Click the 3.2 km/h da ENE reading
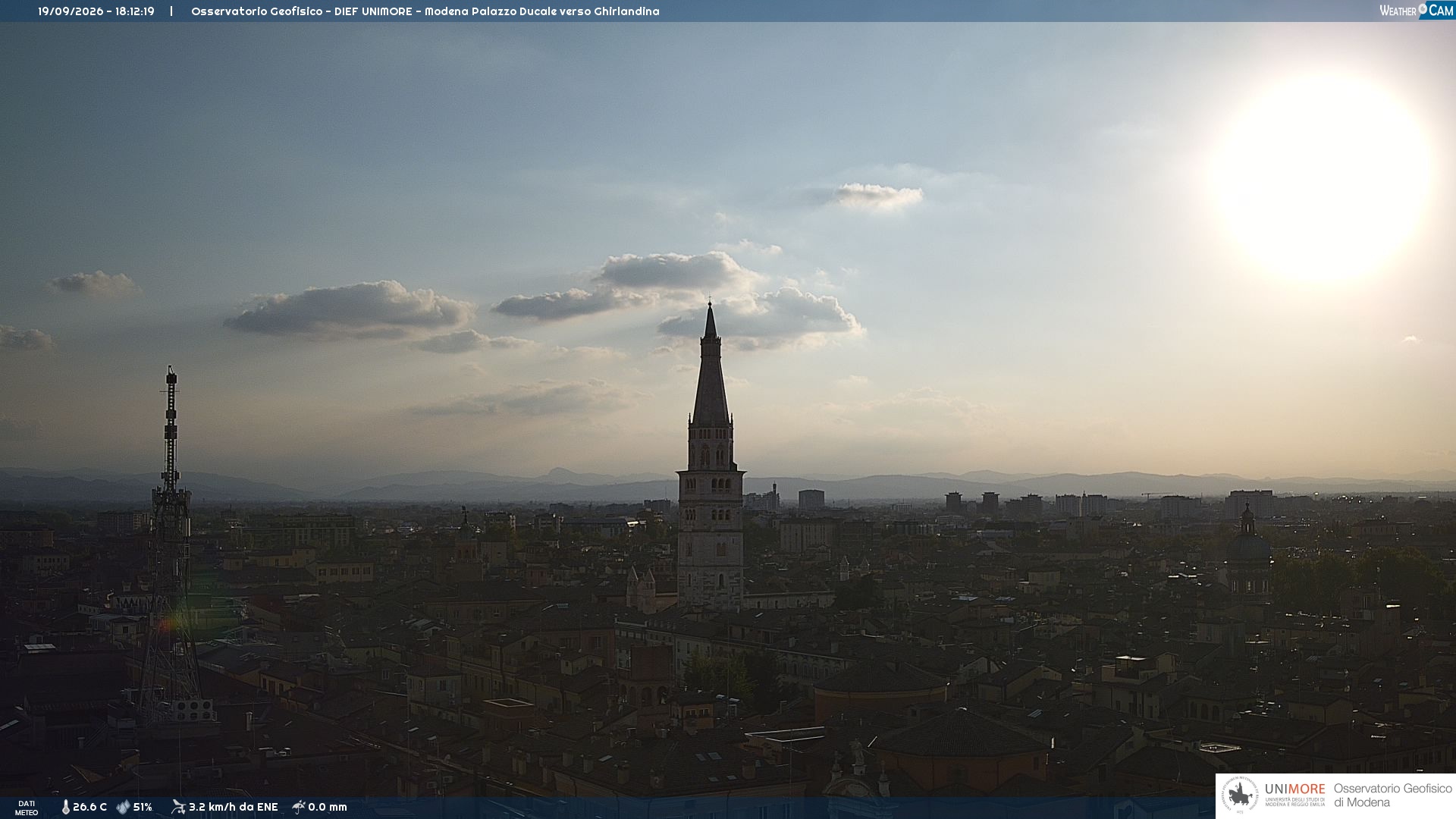Image resolution: width=1456 pixels, height=819 pixels. click(234, 807)
